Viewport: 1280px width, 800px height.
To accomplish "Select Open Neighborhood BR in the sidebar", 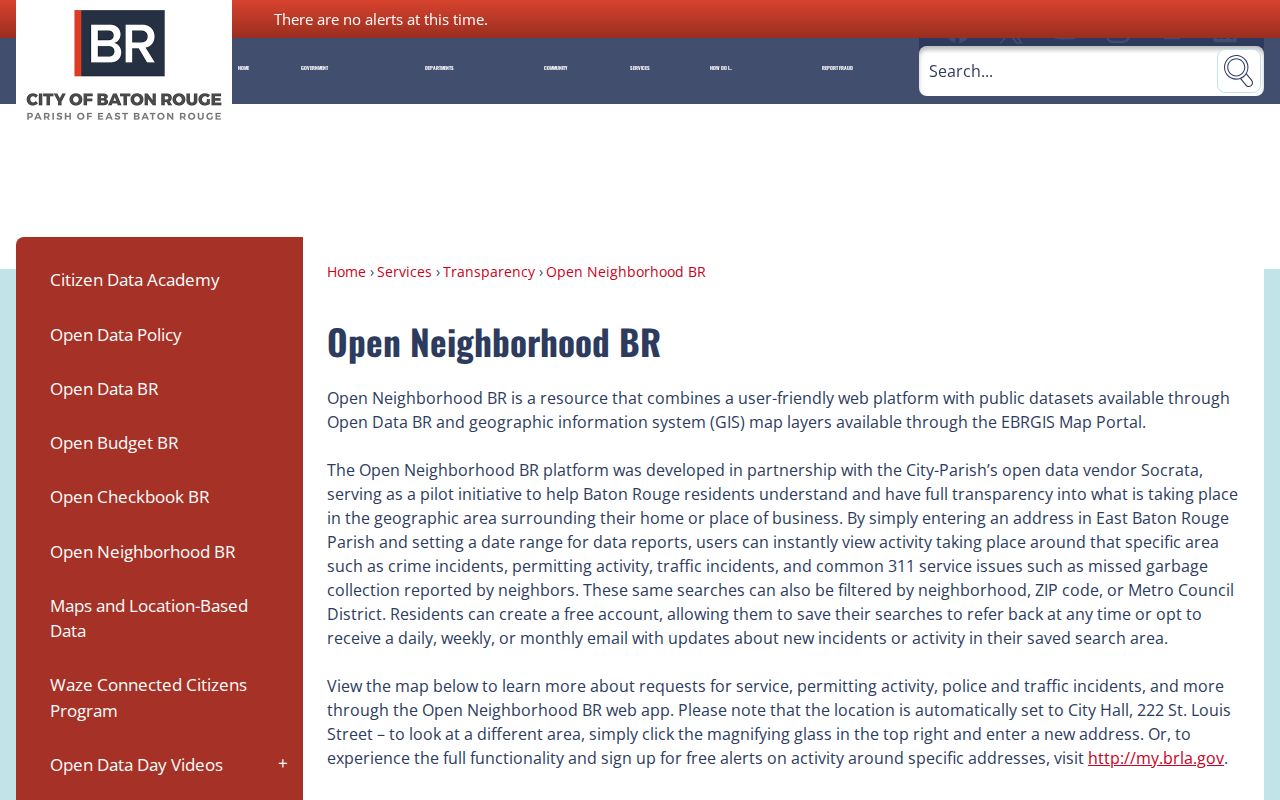I will 143,552.
